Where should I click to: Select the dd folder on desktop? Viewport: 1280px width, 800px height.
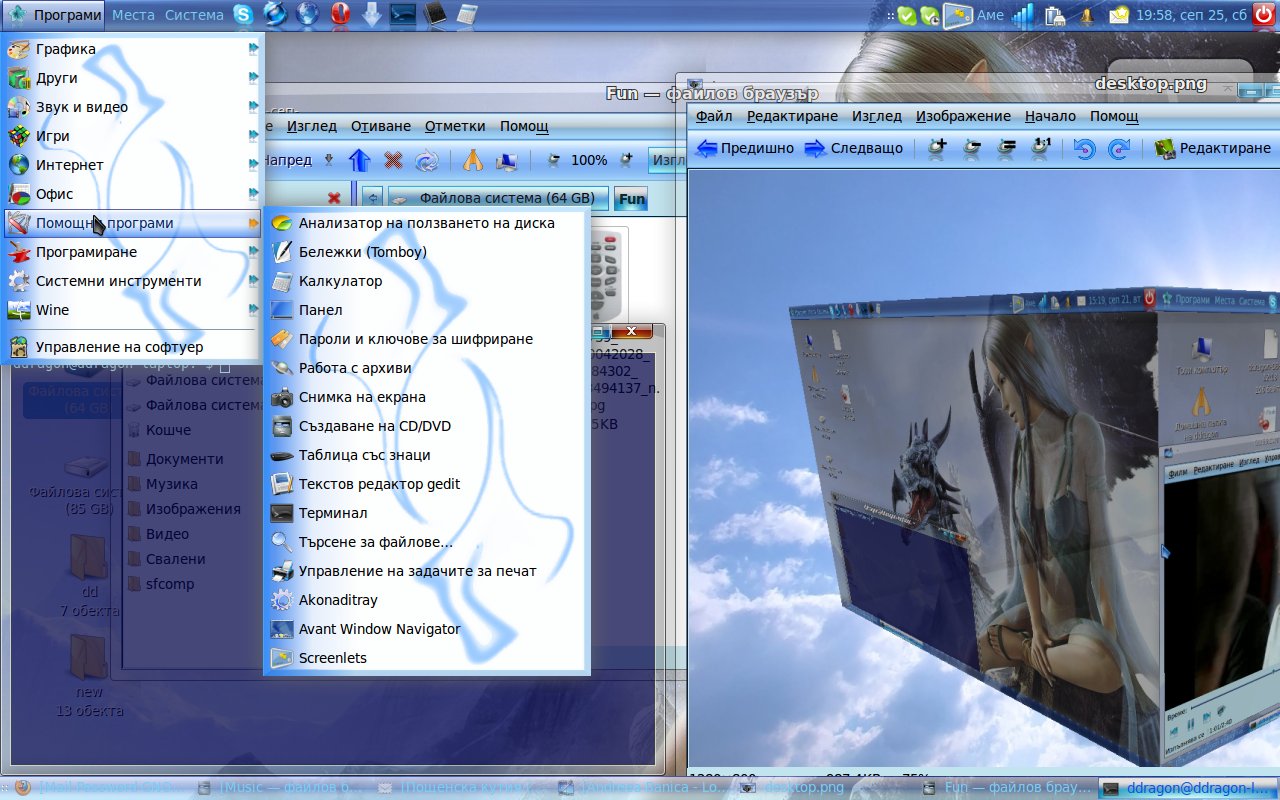(x=89, y=573)
